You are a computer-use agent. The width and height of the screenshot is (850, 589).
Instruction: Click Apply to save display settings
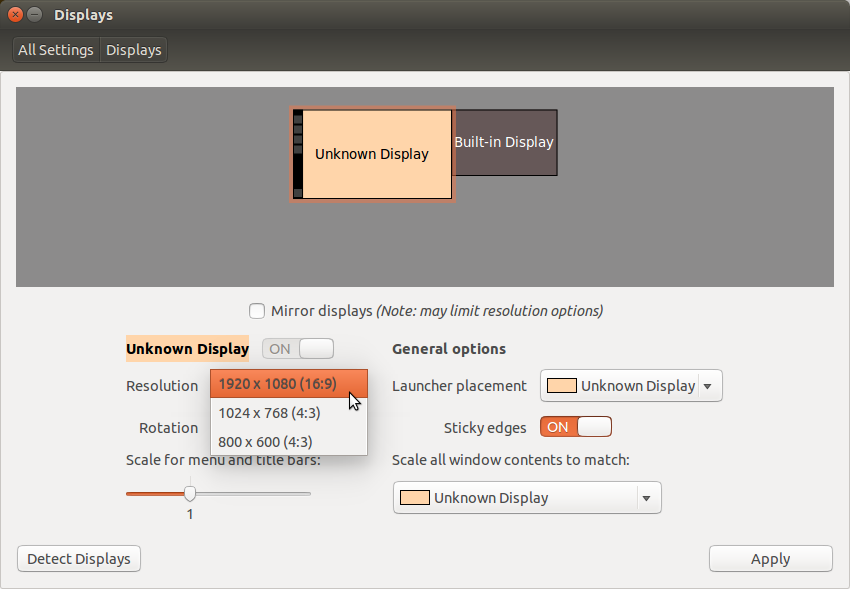pyautogui.click(x=770, y=559)
